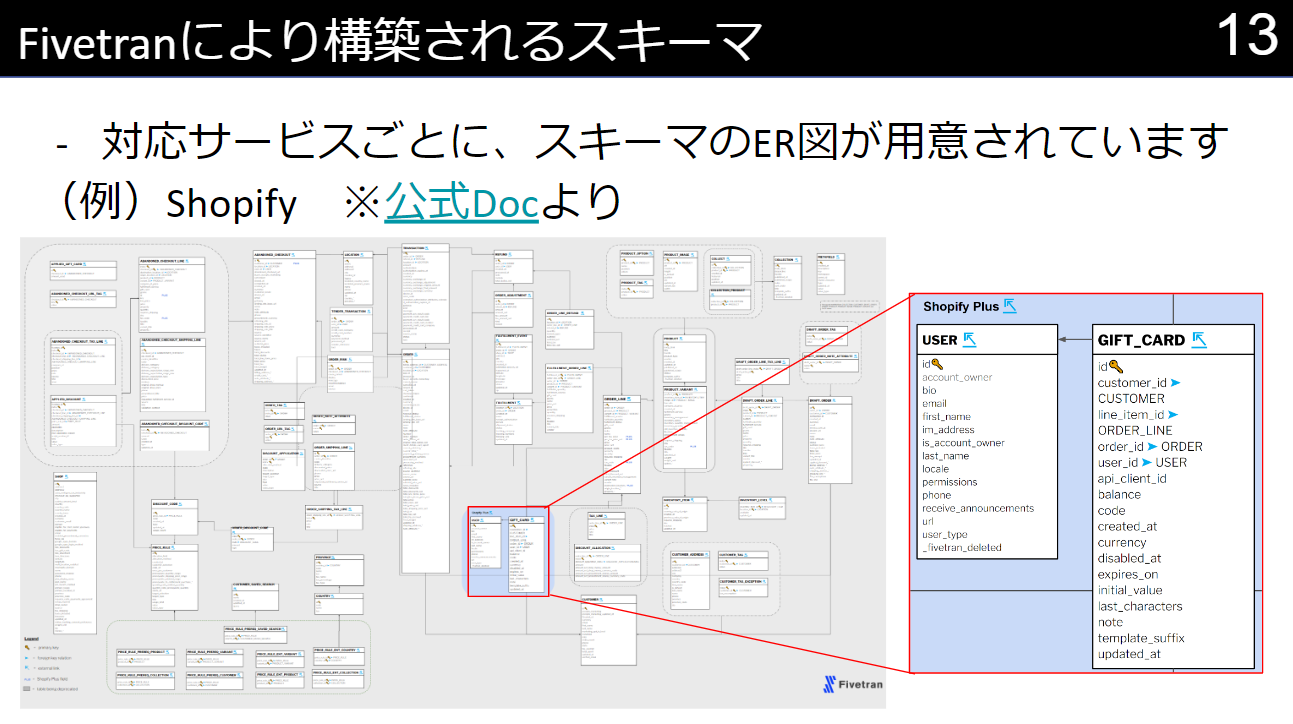
Task: Click the USER table header
Action: point(940,340)
